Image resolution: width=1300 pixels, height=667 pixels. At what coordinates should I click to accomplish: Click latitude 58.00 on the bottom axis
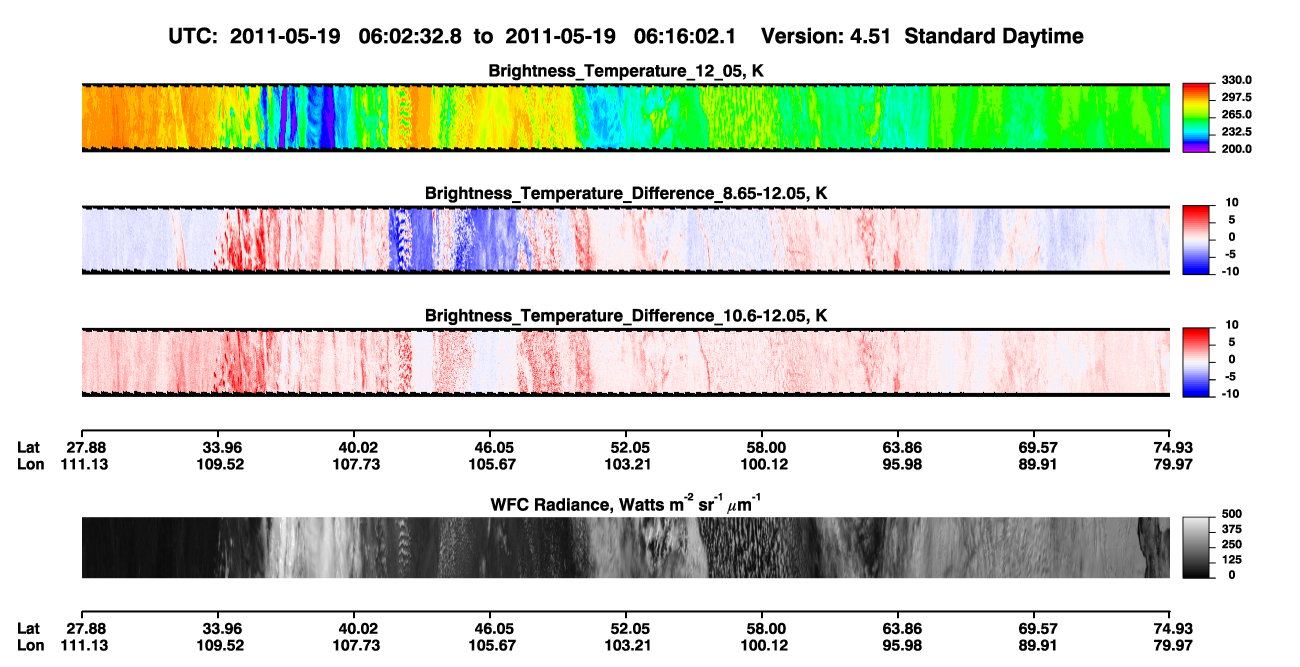(x=766, y=628)
